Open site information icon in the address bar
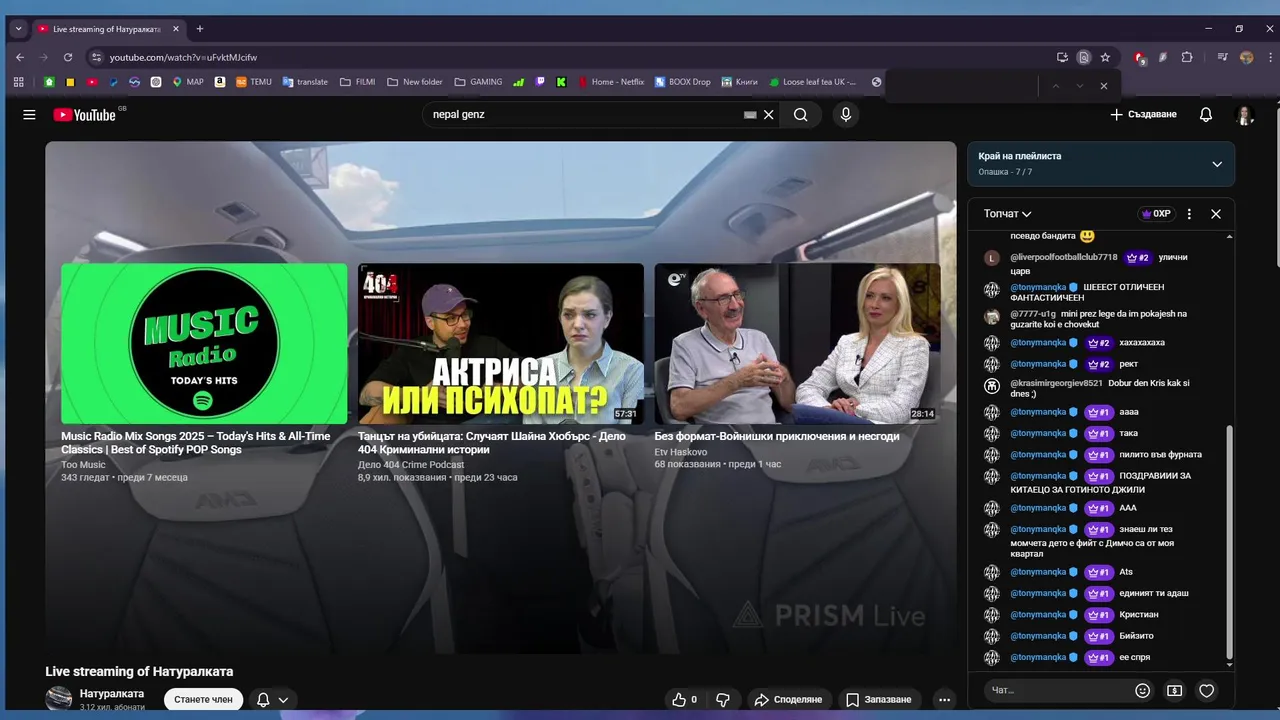Image resolution: width=1280 pixels, height=720 pixels. pos(96,57)
